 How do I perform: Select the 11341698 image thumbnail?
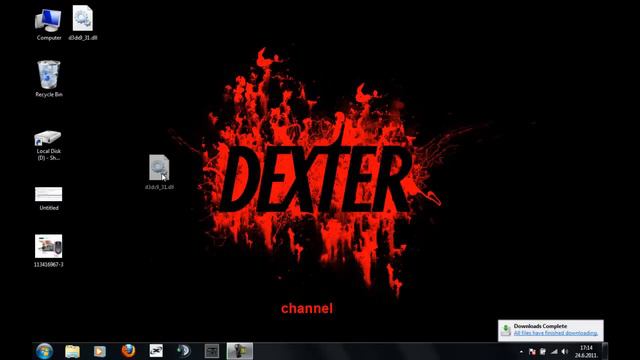click(49, 251)
